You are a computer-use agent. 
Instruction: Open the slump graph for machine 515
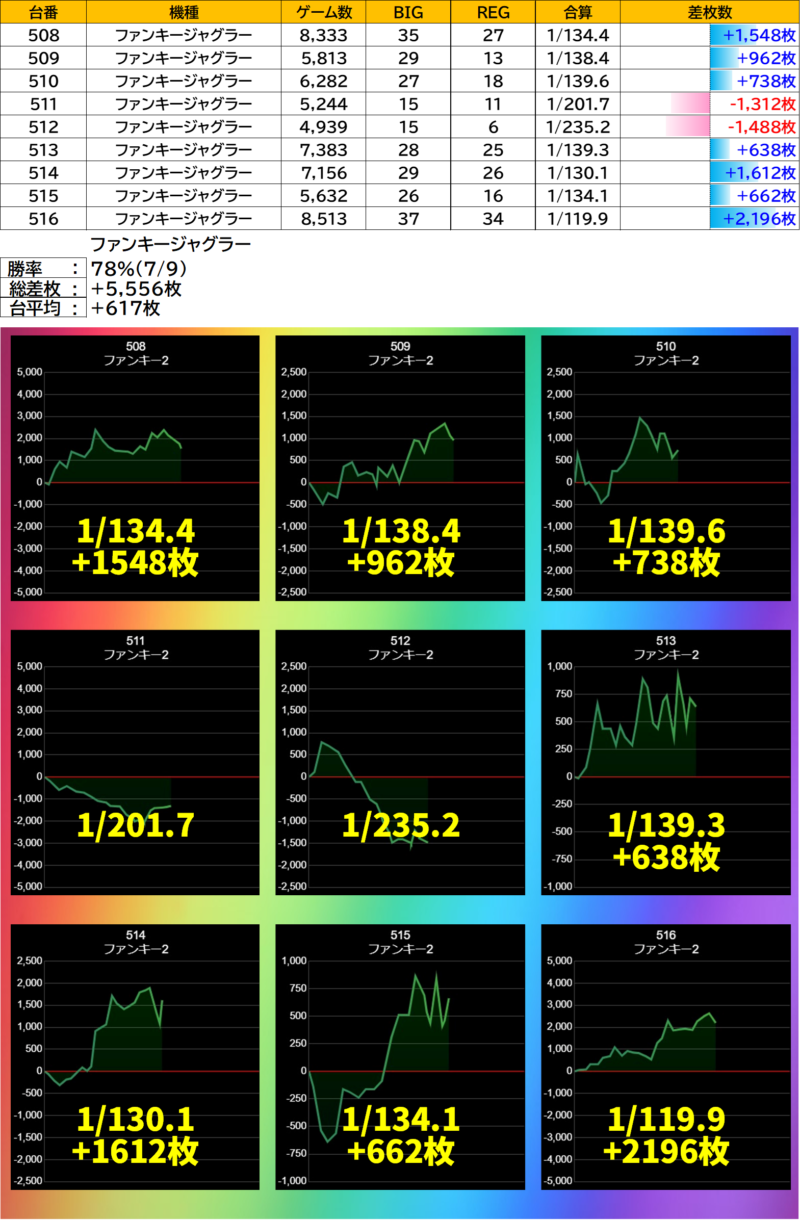click(400, 1058)
